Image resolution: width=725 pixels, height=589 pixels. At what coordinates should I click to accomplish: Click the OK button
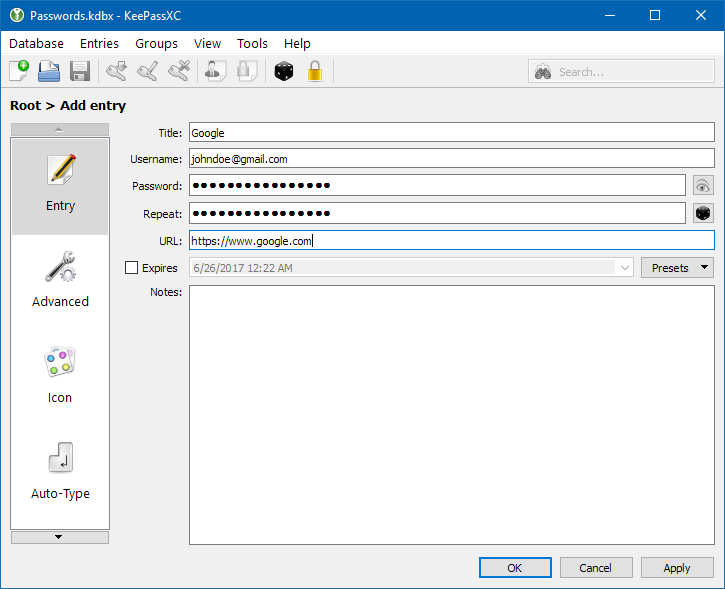(515, 567)
